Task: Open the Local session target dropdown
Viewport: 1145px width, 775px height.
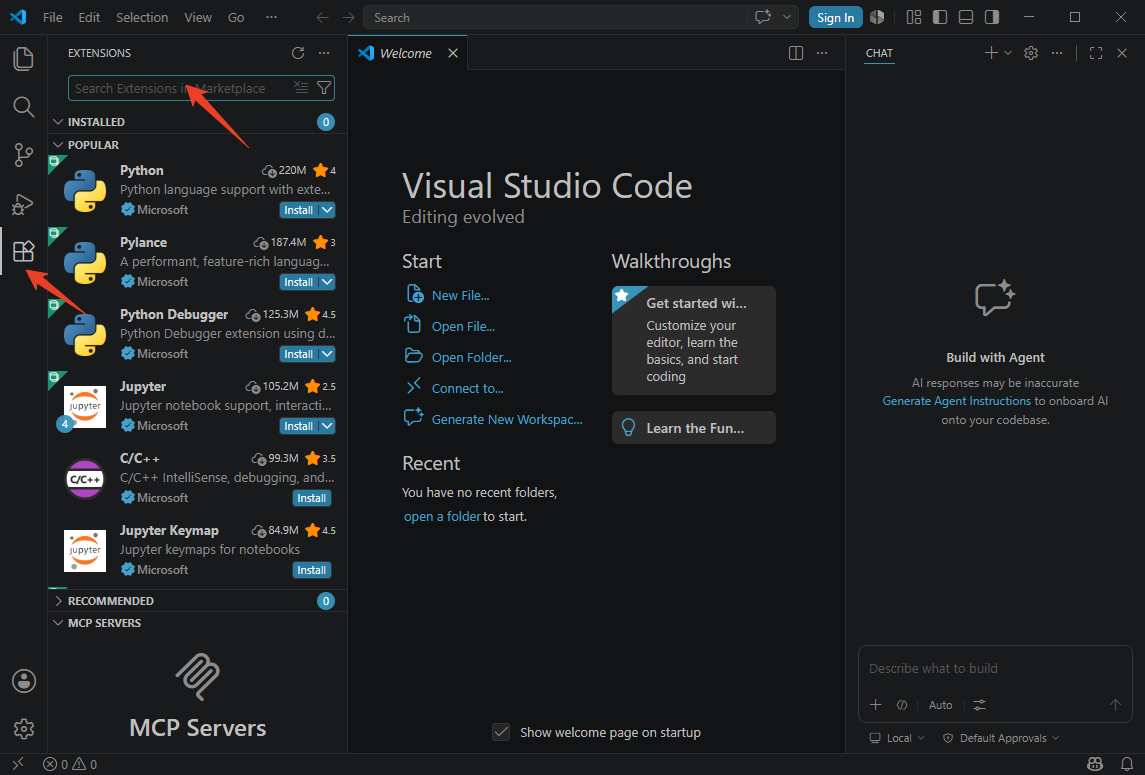Action: pyautogui.click(x=897, y=738)
